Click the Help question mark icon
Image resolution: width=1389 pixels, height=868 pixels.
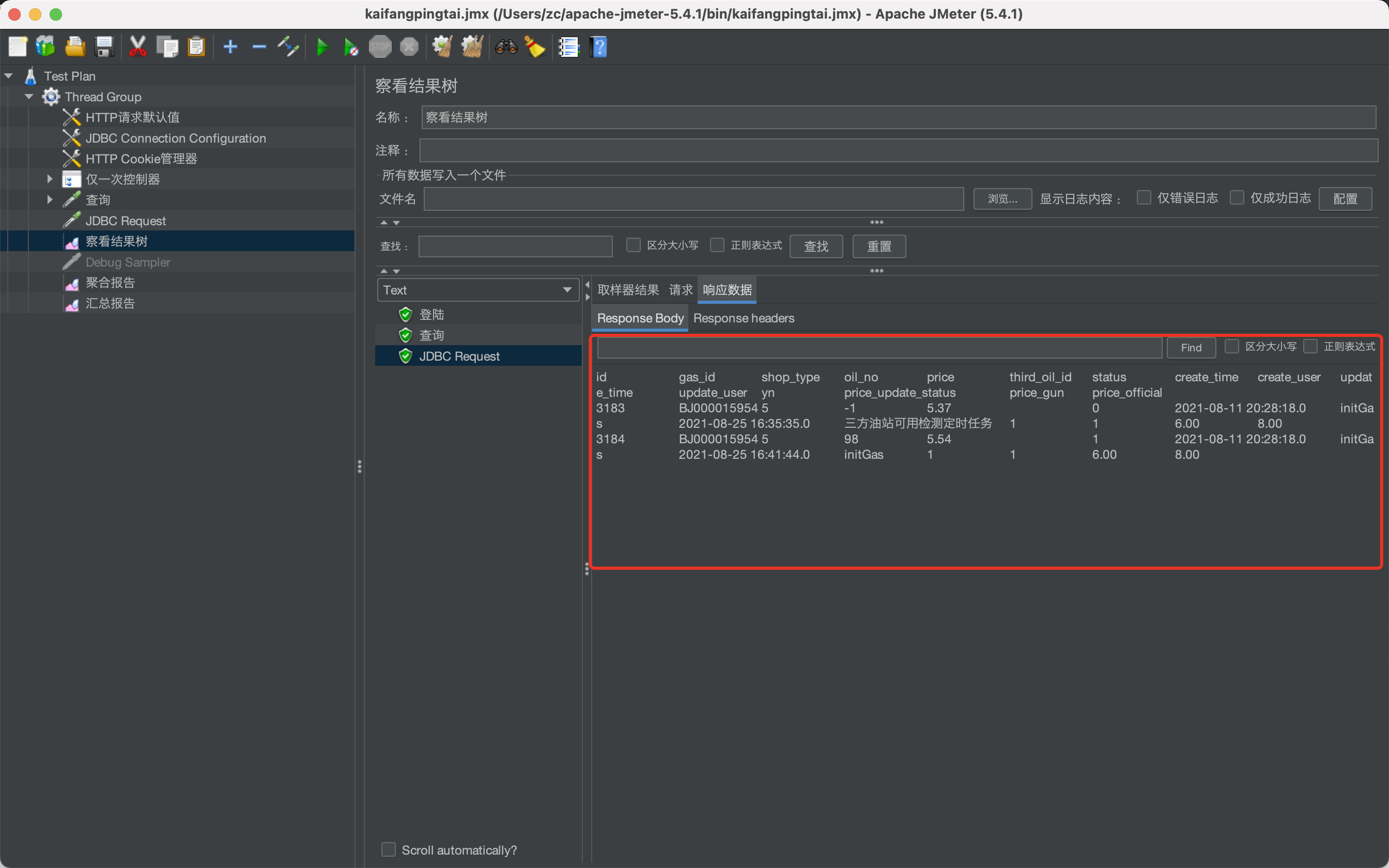click(598, 47)
